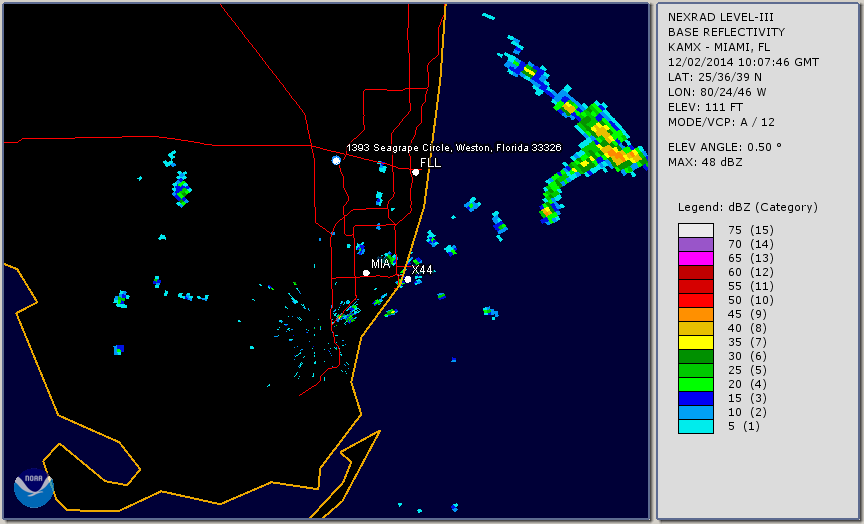Click the '1393 Seagrape Circle, Weston' address label

click(454, 148)
